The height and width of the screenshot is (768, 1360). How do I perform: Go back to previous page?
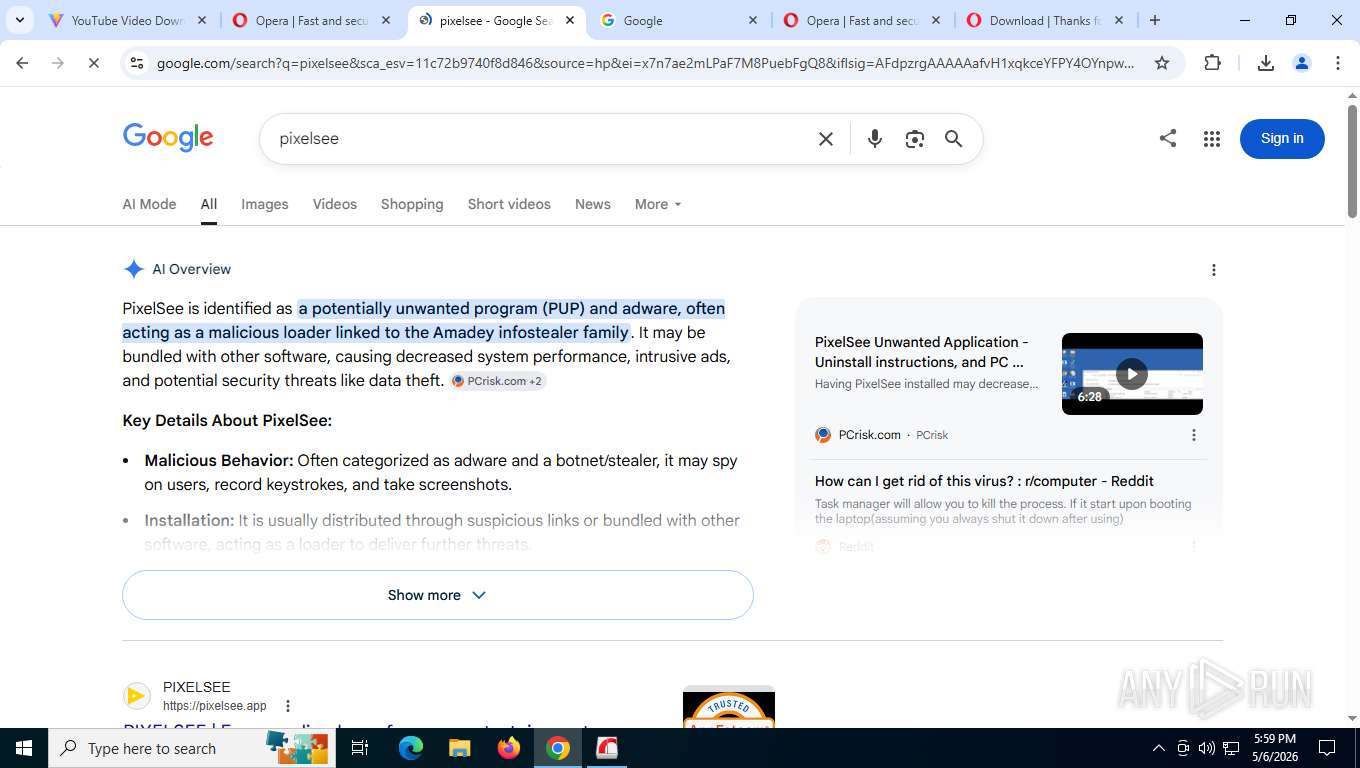point(22,63)
